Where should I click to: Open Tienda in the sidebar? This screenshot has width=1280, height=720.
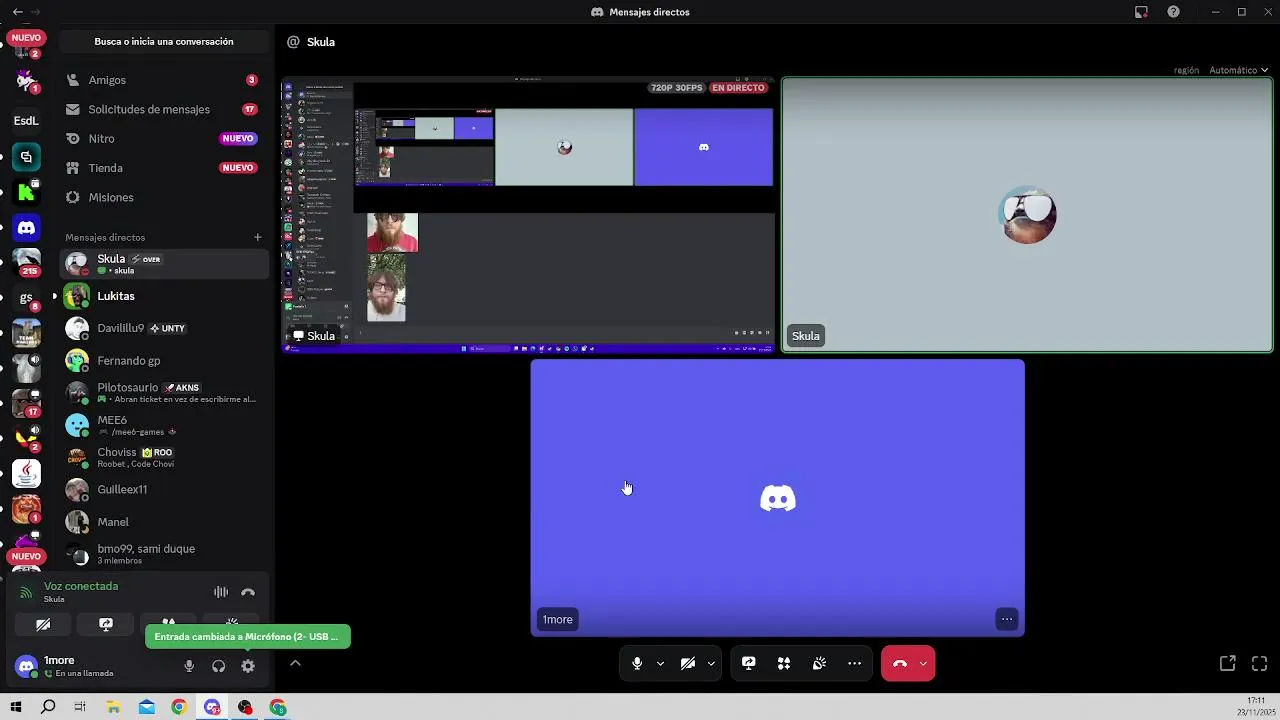163,168
